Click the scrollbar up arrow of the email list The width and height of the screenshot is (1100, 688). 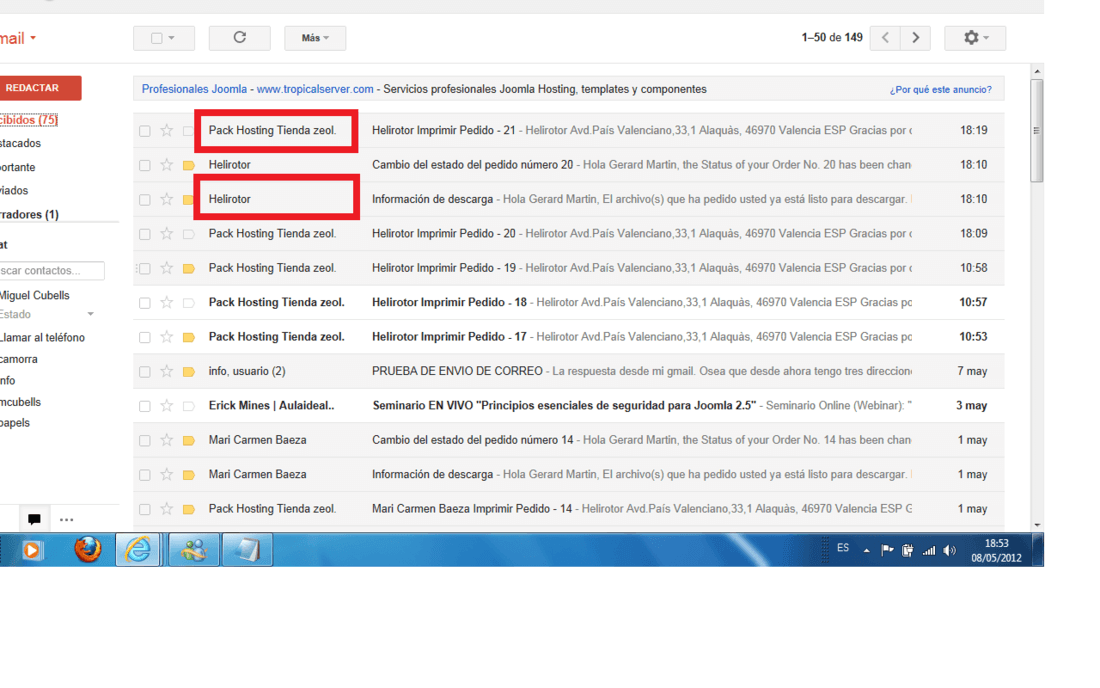coord(1037,72)
